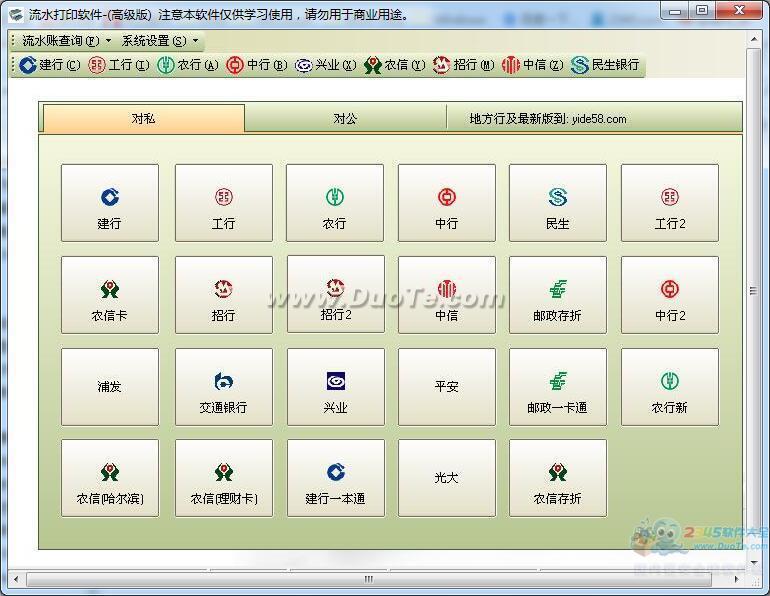Click the 浦发 button

pyautogui.click(x=110, y=387)
